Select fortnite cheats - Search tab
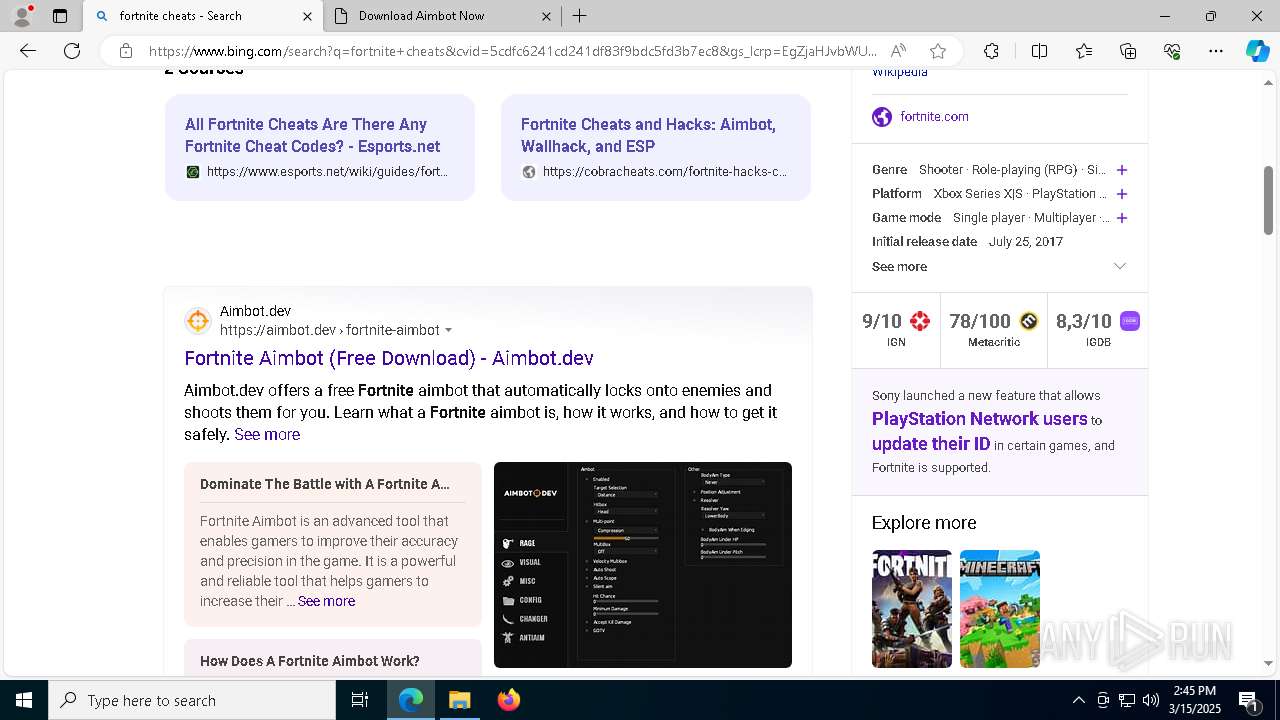The image size is (1280, 720). click(203, 16)
